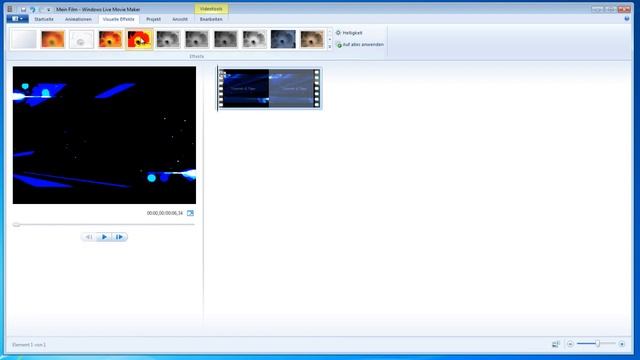Close the Movie Maker window

[624, 9]
